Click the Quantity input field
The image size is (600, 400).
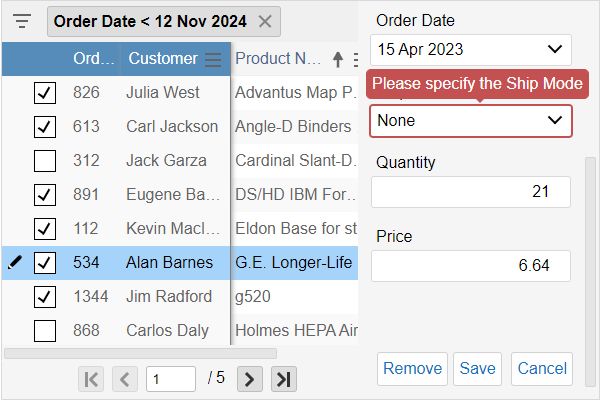tap(470, 192)
